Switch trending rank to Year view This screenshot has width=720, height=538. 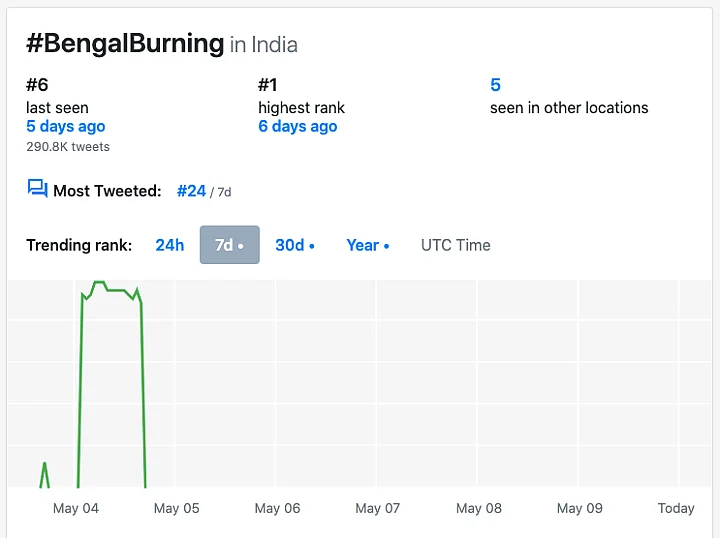(x=367, y=245)
